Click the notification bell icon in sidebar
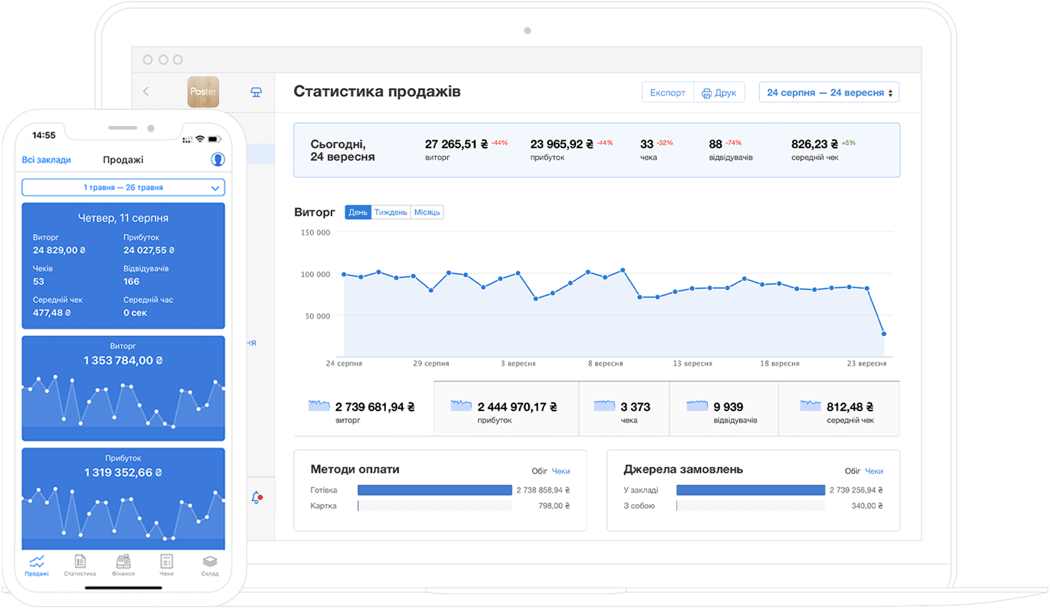 (257, 497)
